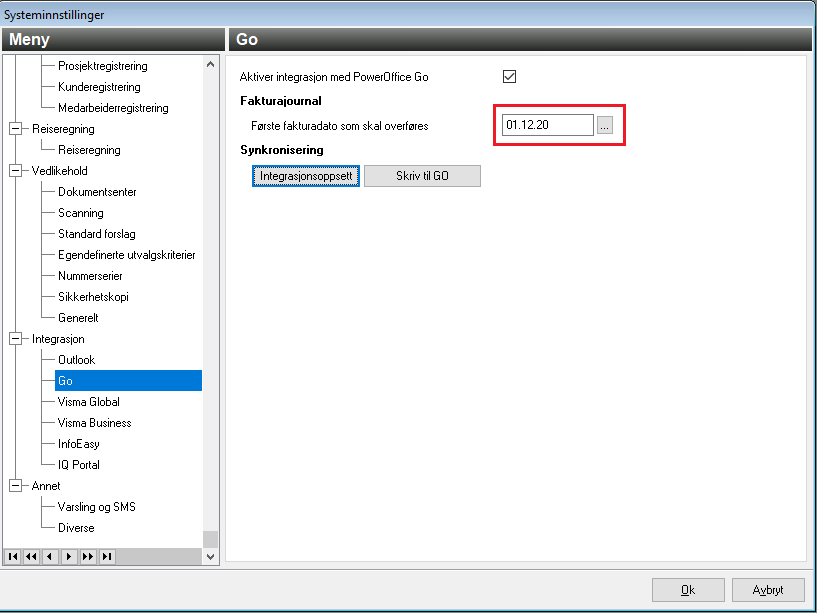Click the Annet group label

(46, 486)
